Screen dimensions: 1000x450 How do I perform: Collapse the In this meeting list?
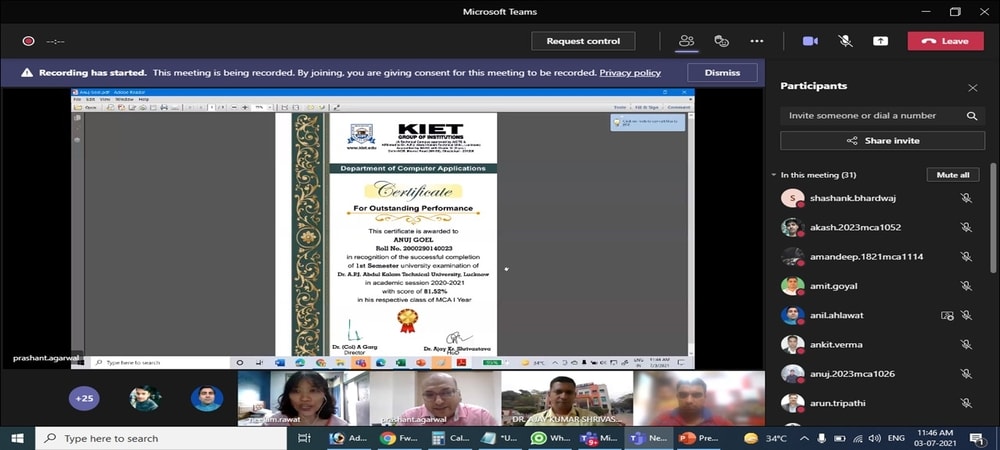pos(774,175)
